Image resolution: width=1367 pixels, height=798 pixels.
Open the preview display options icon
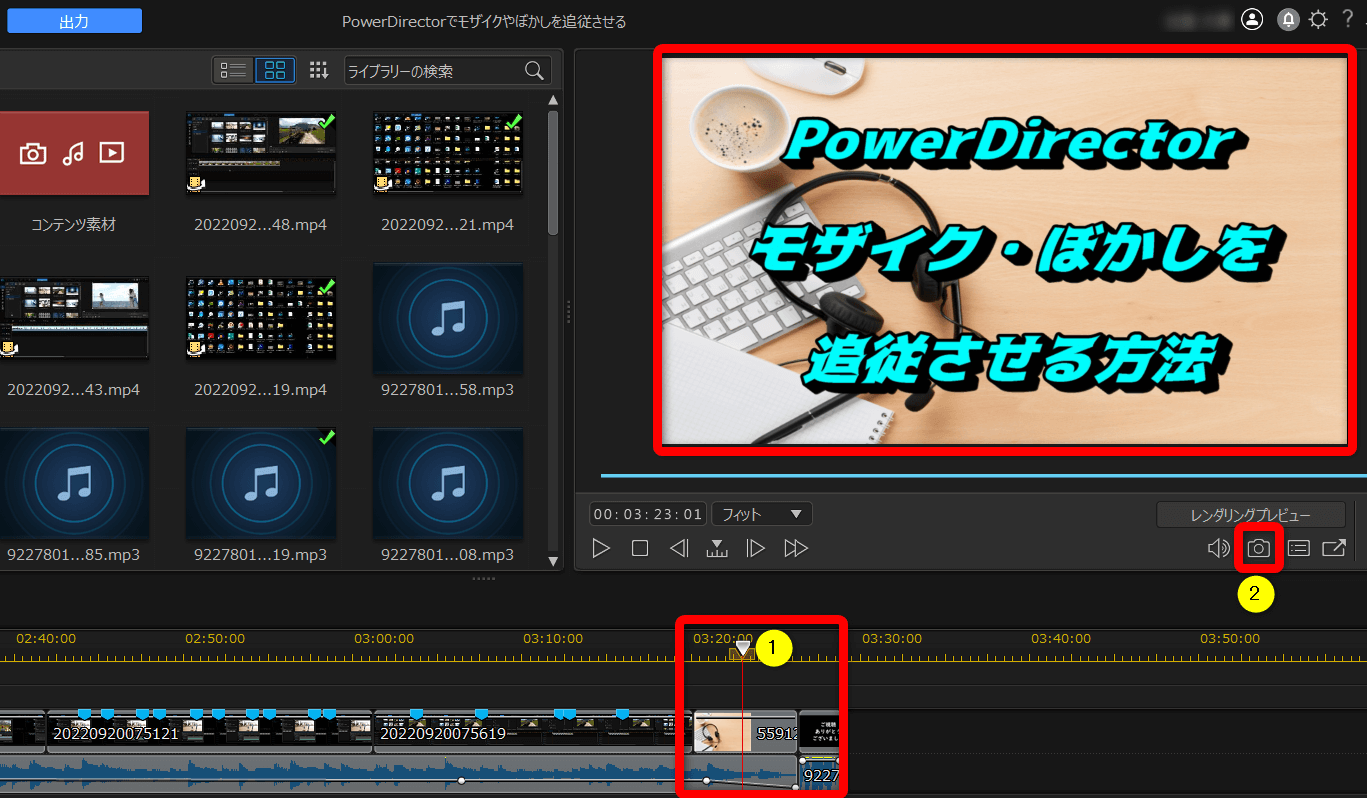1298,548
